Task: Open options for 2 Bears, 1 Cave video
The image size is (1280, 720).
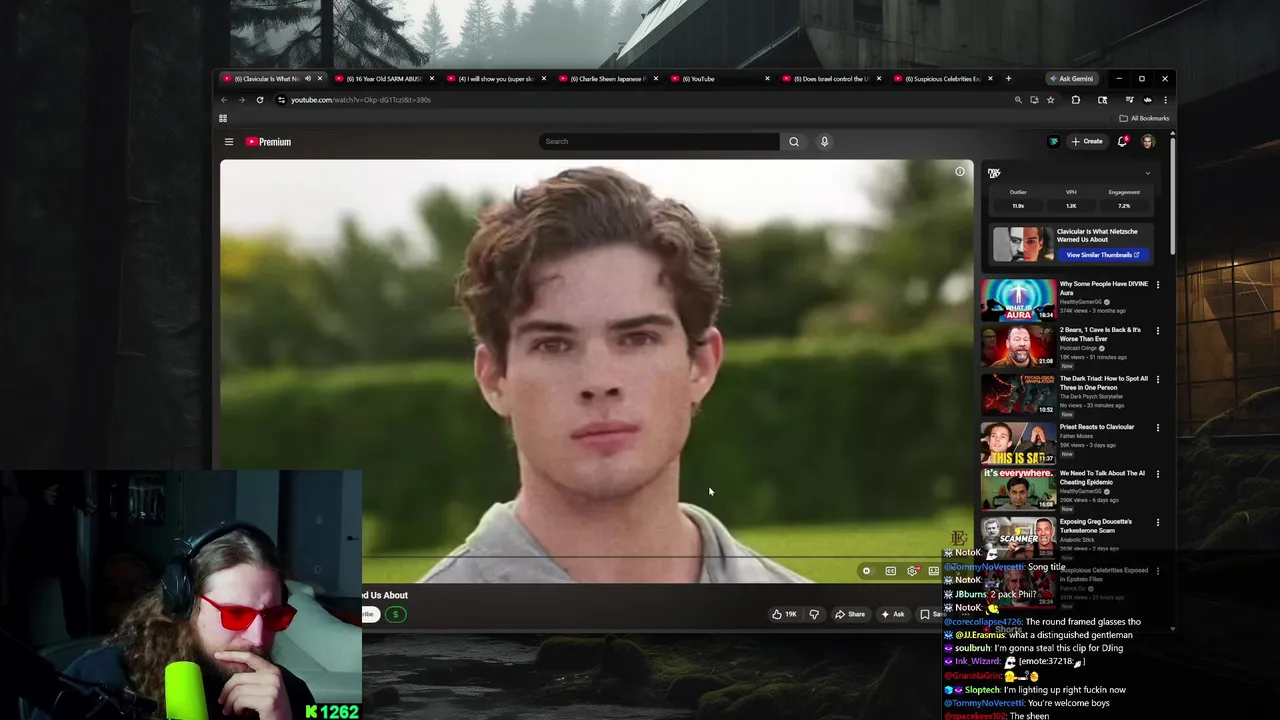Action: tap(1158, 331)
